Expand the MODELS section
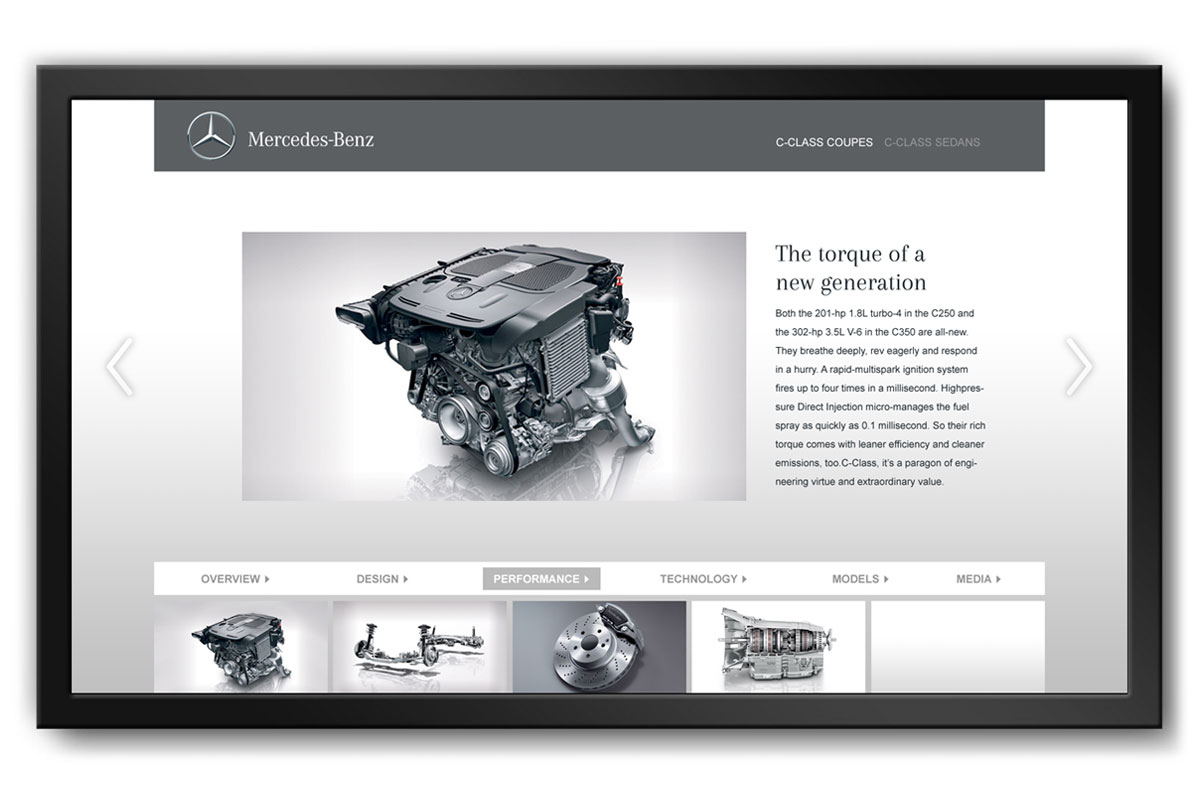Screen dimensions: 1200x800 [x=858, y=578]
